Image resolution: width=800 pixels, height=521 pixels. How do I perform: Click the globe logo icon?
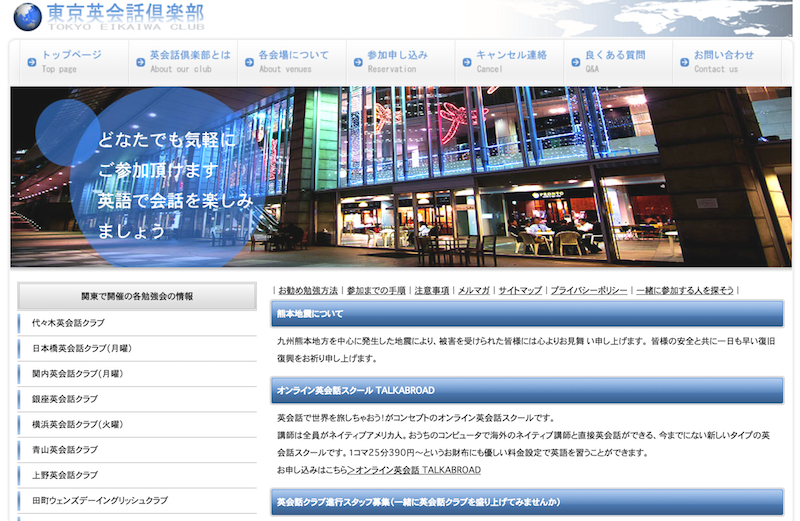coord(28,16)
